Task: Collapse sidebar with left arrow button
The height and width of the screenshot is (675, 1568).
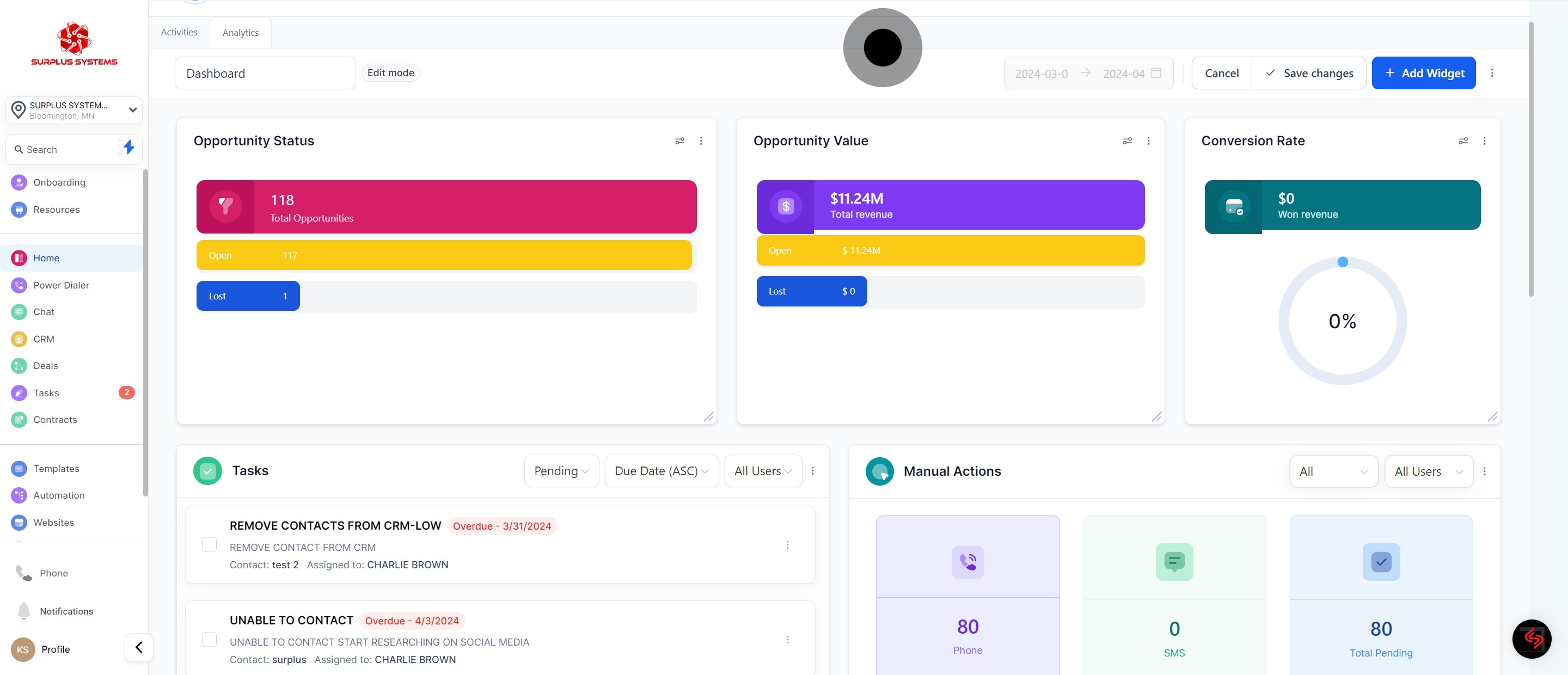Action: tap(139, 647)
